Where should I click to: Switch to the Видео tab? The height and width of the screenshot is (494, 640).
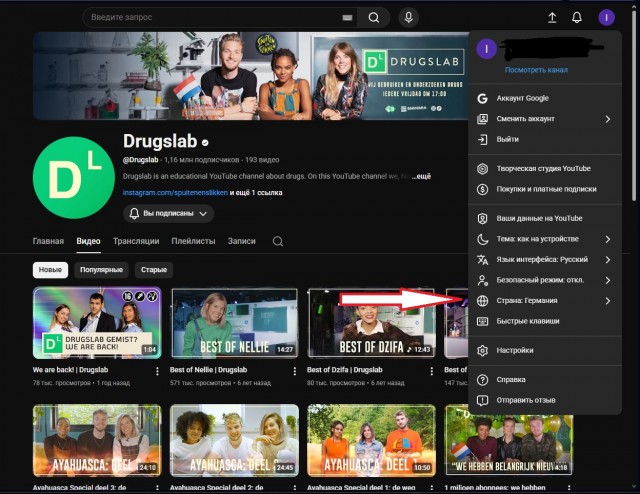click(x=88, y=241)
